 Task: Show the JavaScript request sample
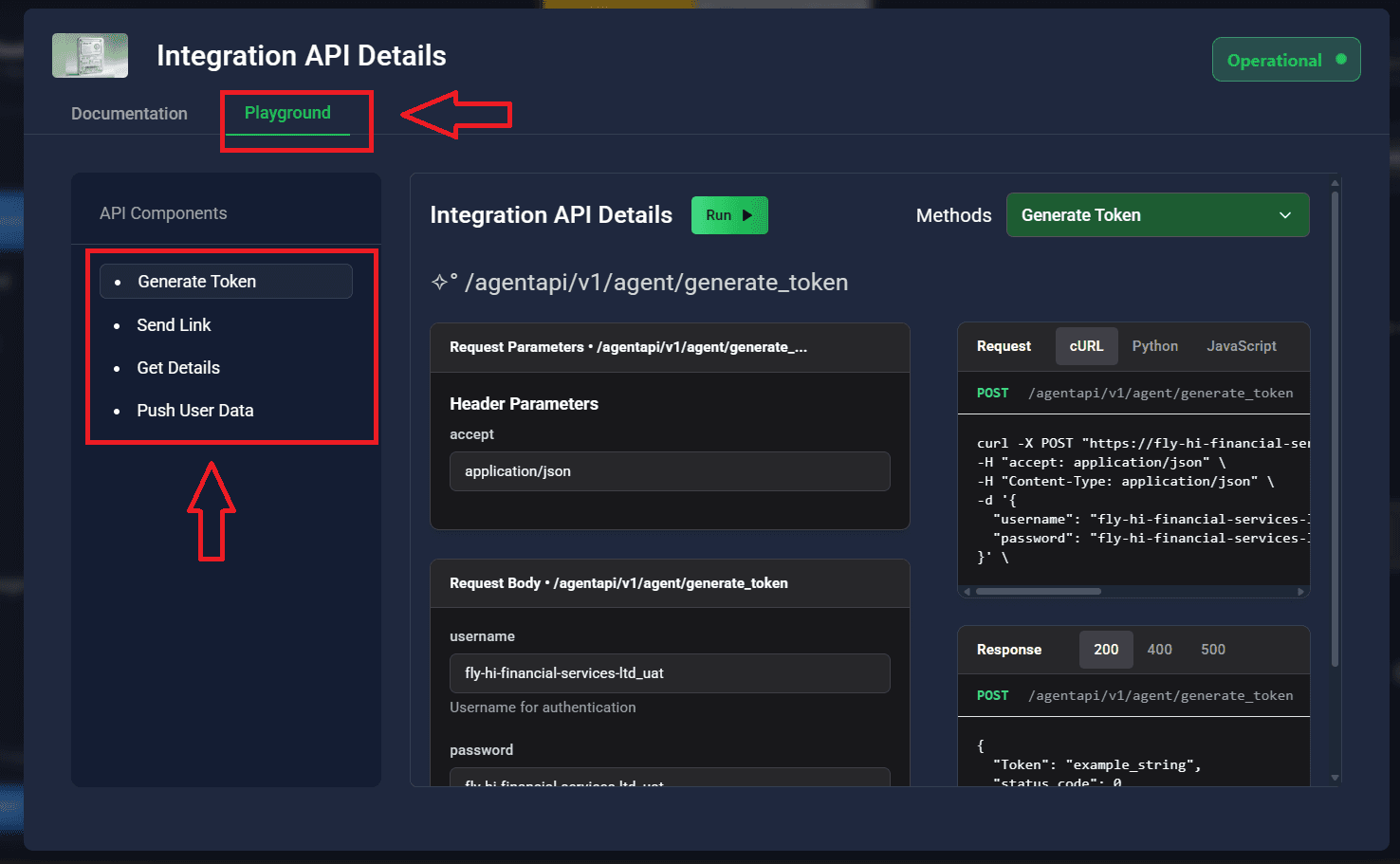tap(1242, 346)
